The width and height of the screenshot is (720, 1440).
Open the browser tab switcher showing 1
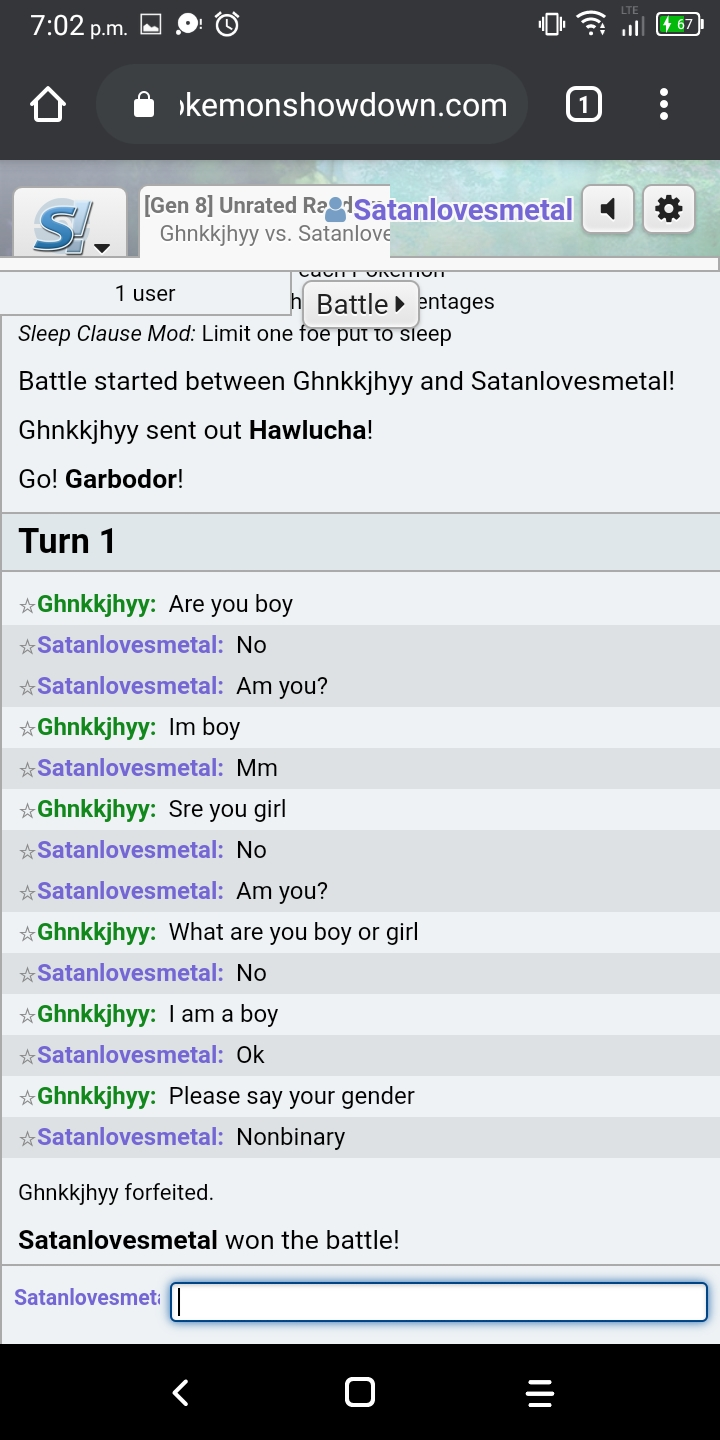[584, 105]
